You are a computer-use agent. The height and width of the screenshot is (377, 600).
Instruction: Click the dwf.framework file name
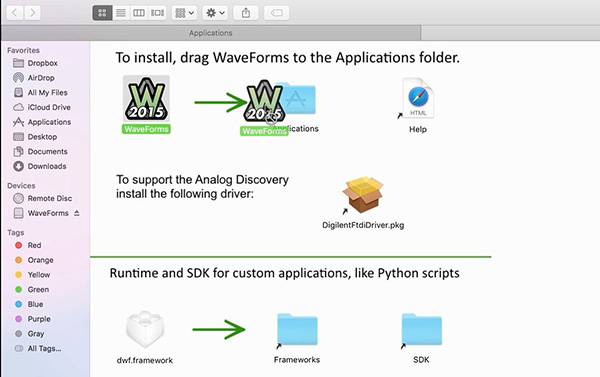[145, 360]
